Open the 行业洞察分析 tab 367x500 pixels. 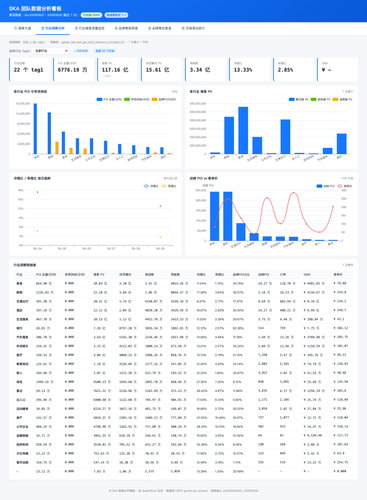(x=53, y=28)
